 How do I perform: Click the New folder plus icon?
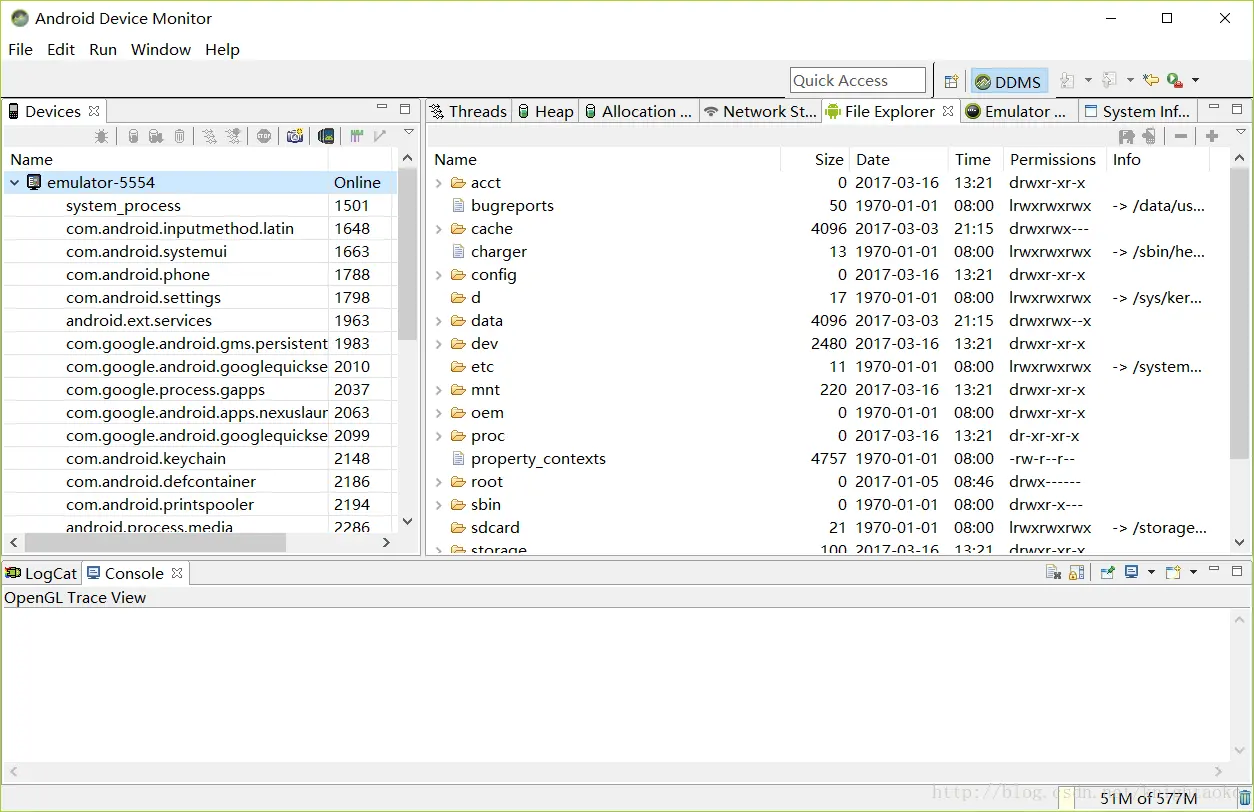pos(1212,136)
